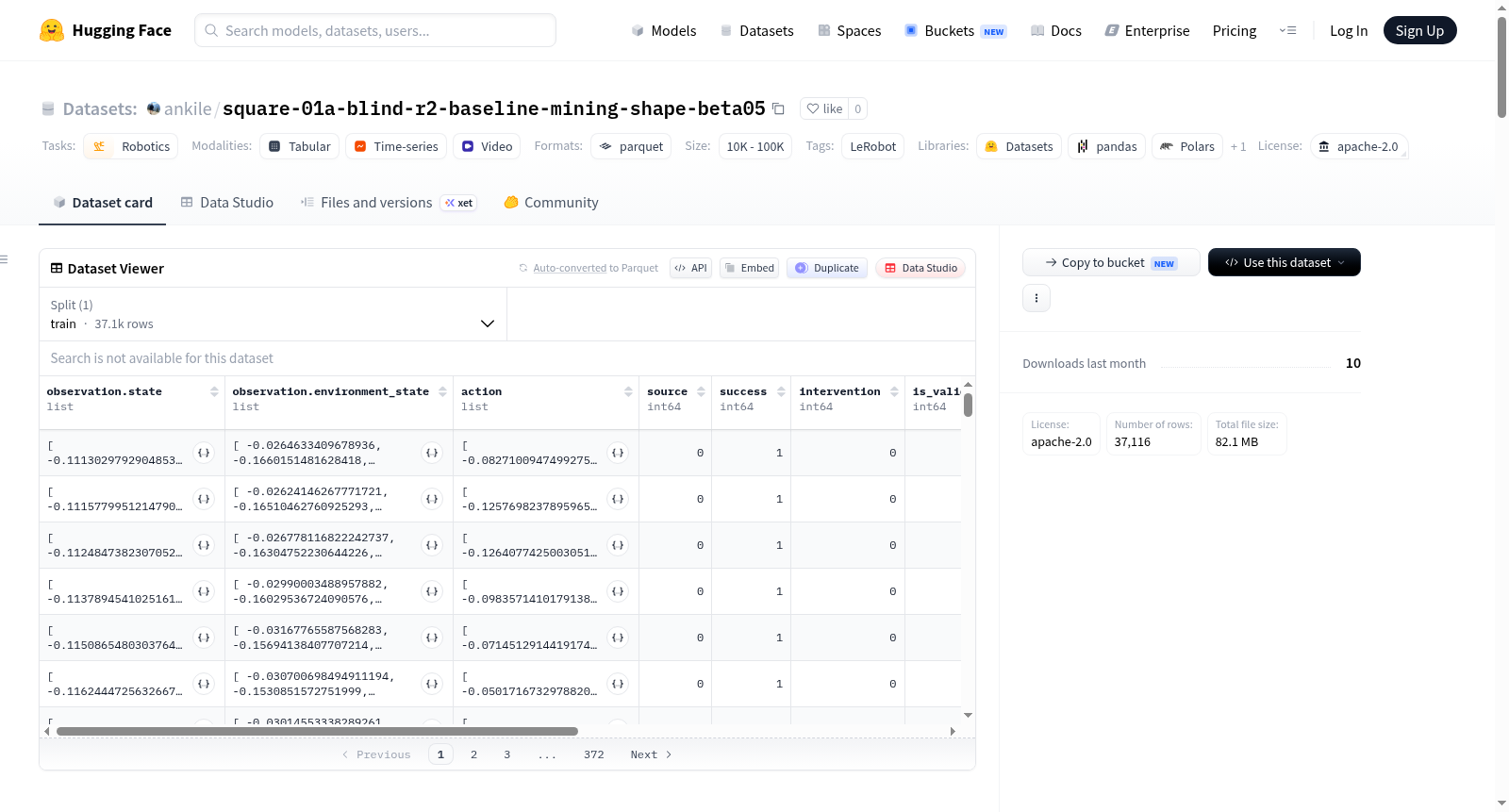The width and height of the screenshot is (1509, 812).
Task: Sort by observation.environment_state column
Action: click(442, 391)
